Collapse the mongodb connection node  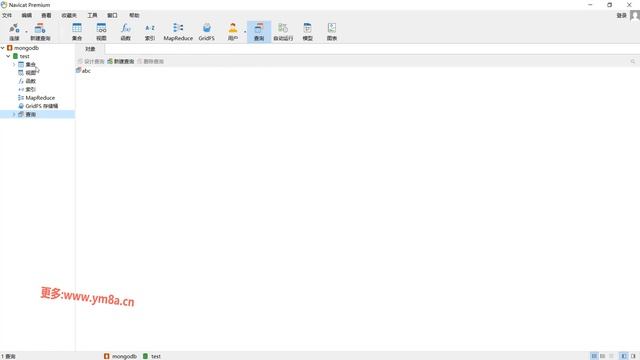pos(3,48)
